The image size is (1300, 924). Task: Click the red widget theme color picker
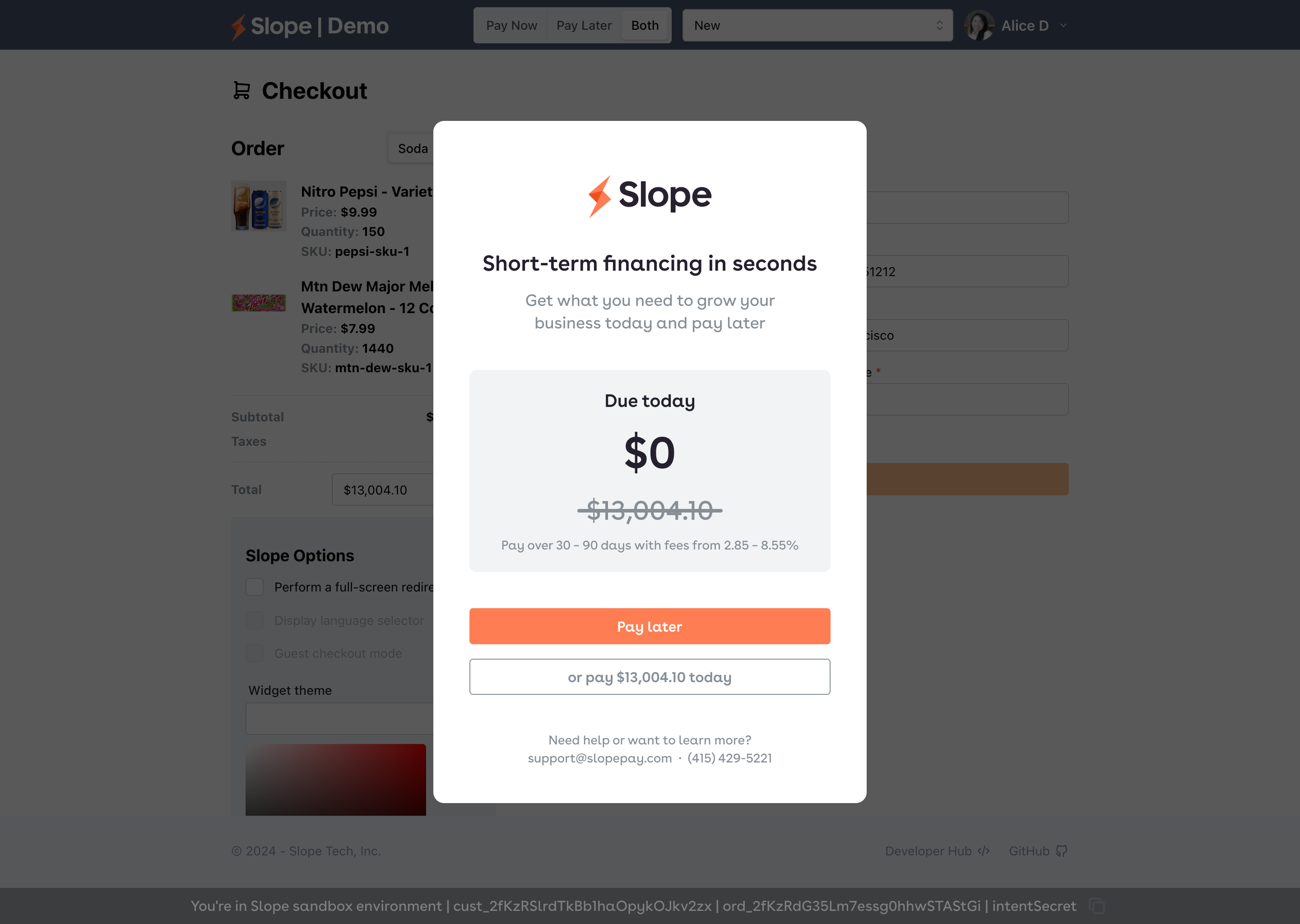pos(335,780)
